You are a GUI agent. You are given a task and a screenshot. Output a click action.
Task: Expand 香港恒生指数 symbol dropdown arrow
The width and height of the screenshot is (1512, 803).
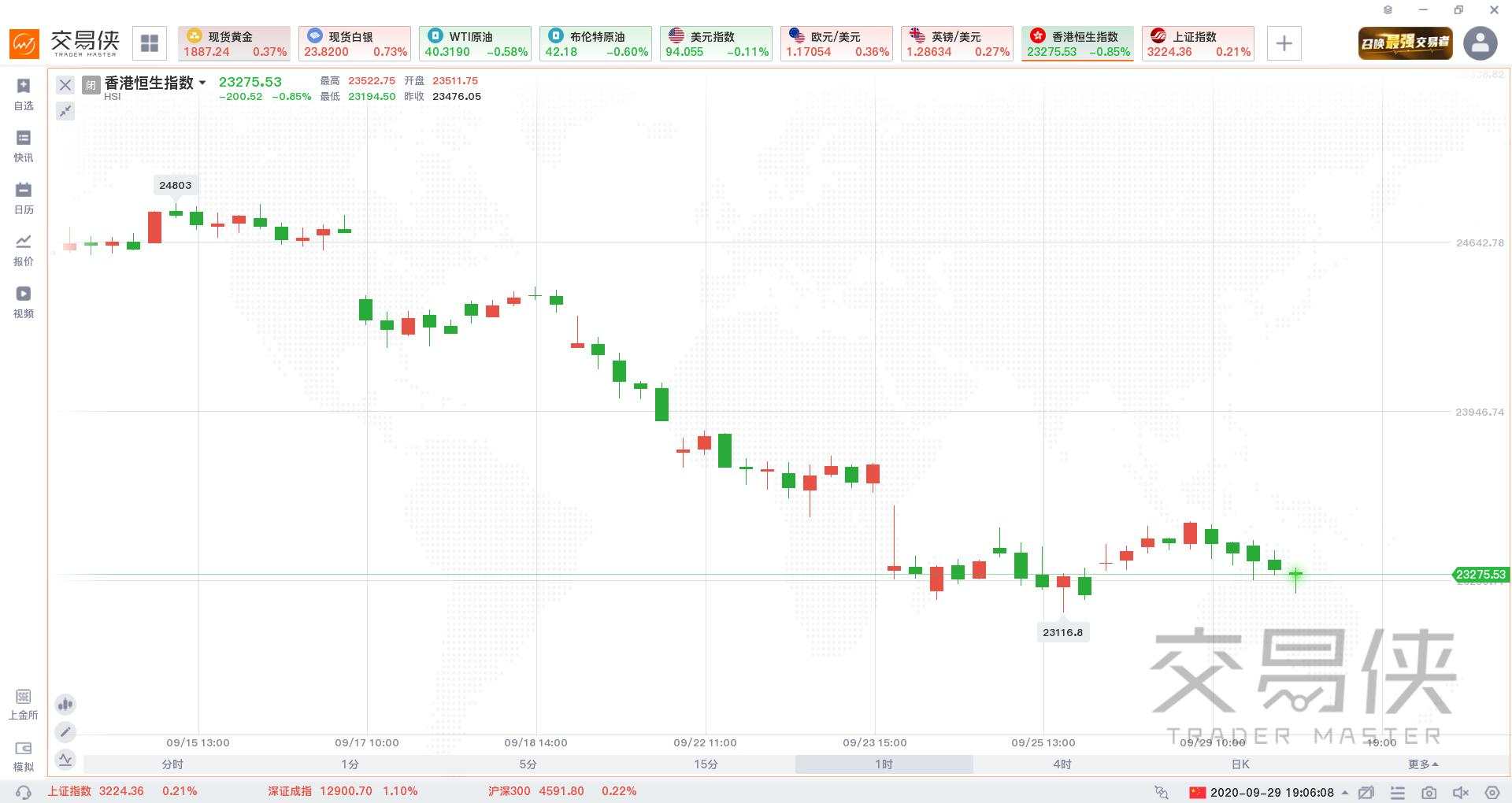pos(202,83)
